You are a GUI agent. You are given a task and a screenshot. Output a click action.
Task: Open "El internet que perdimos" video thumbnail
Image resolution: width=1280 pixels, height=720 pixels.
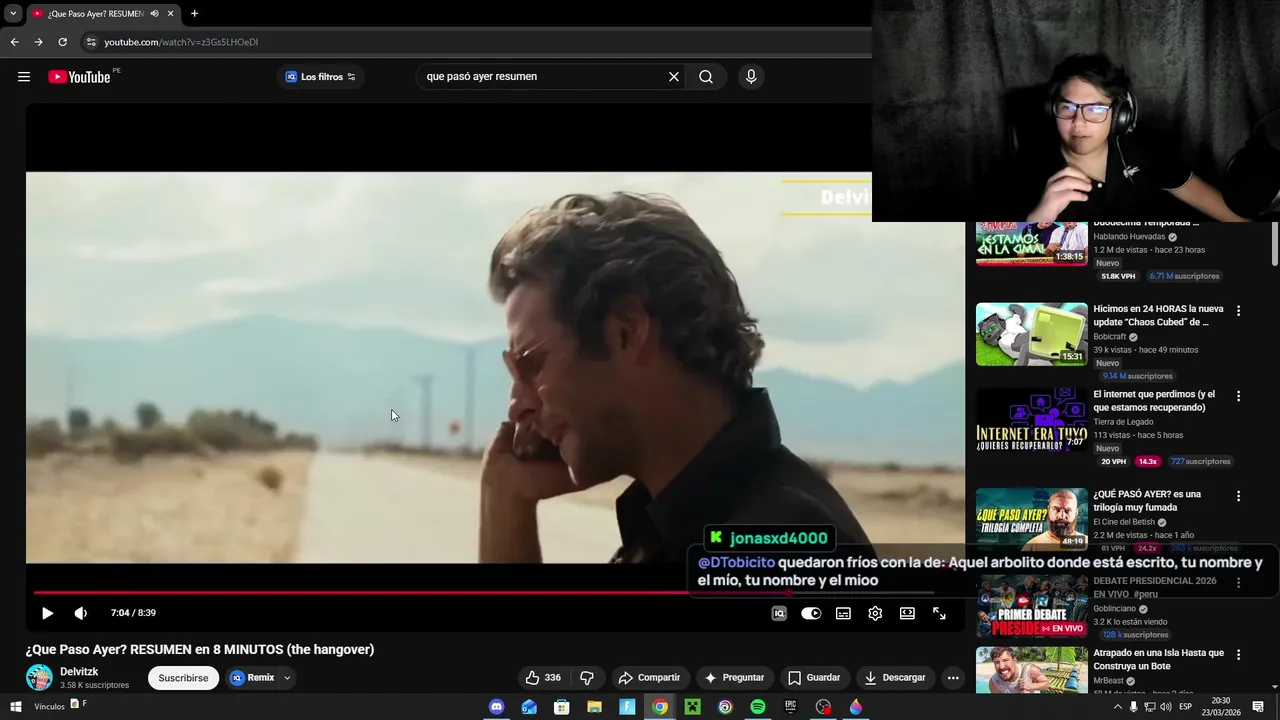pos(1031,419)
